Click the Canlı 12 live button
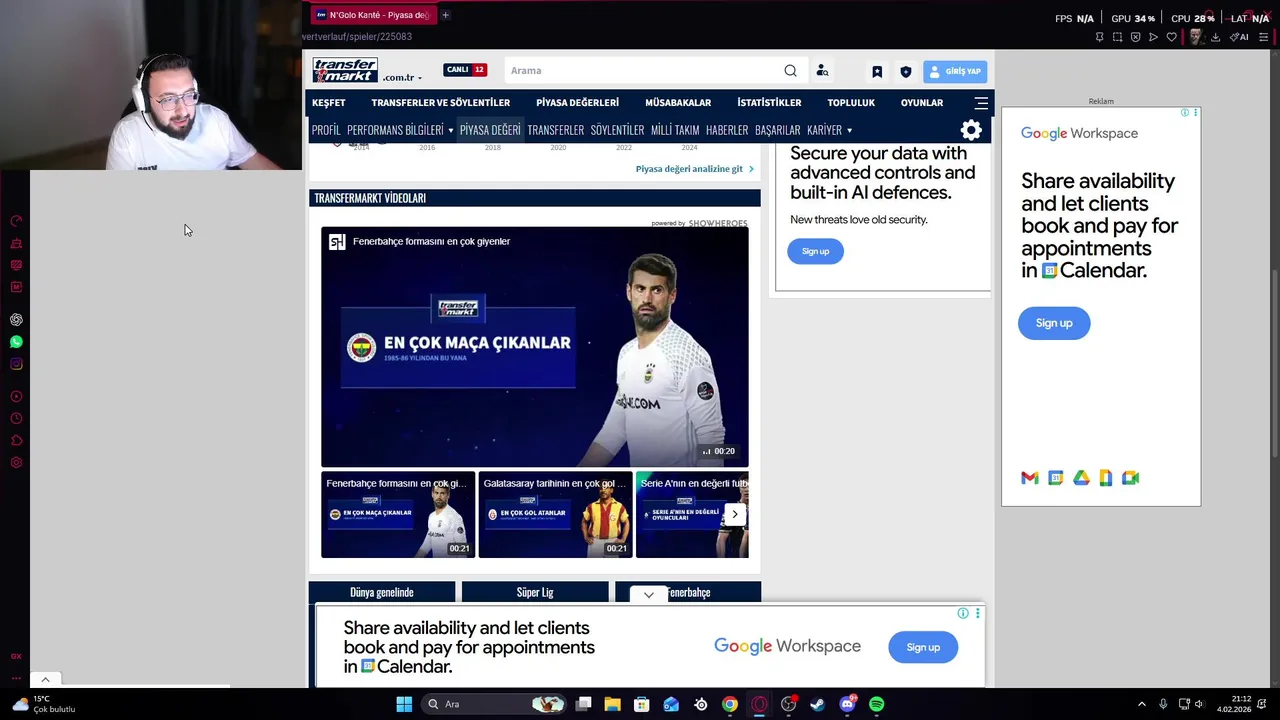The image size is (1280, 720). 465,70
